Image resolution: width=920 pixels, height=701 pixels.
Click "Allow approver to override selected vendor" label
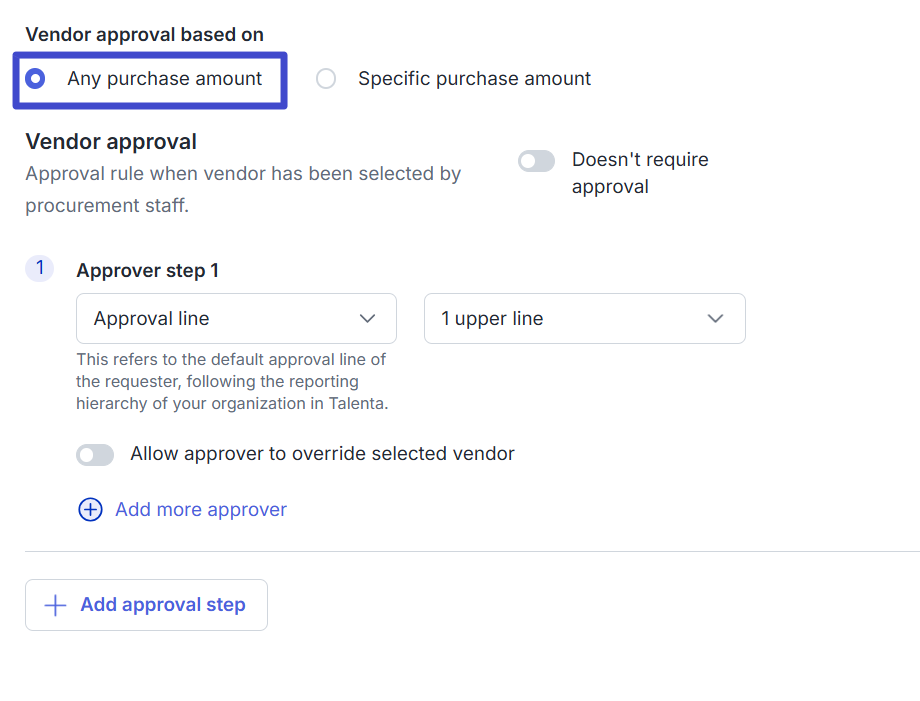coord(322,454)
